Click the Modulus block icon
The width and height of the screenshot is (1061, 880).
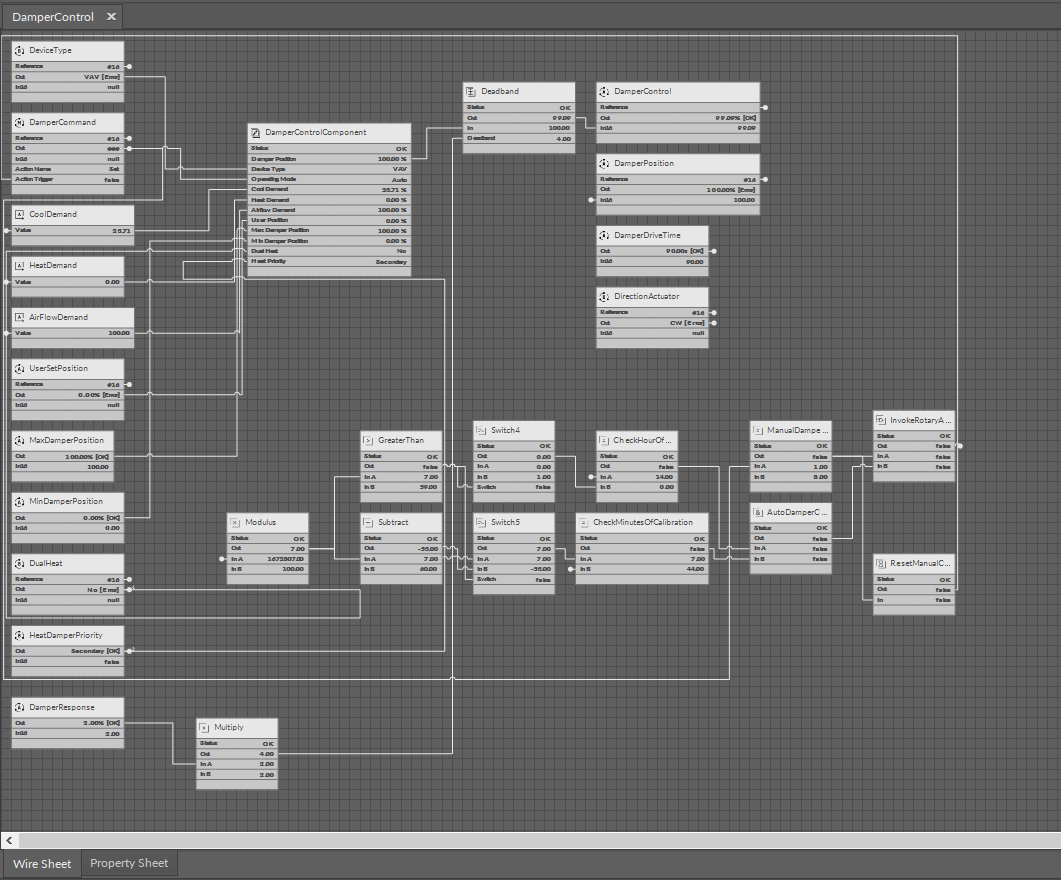235,522
